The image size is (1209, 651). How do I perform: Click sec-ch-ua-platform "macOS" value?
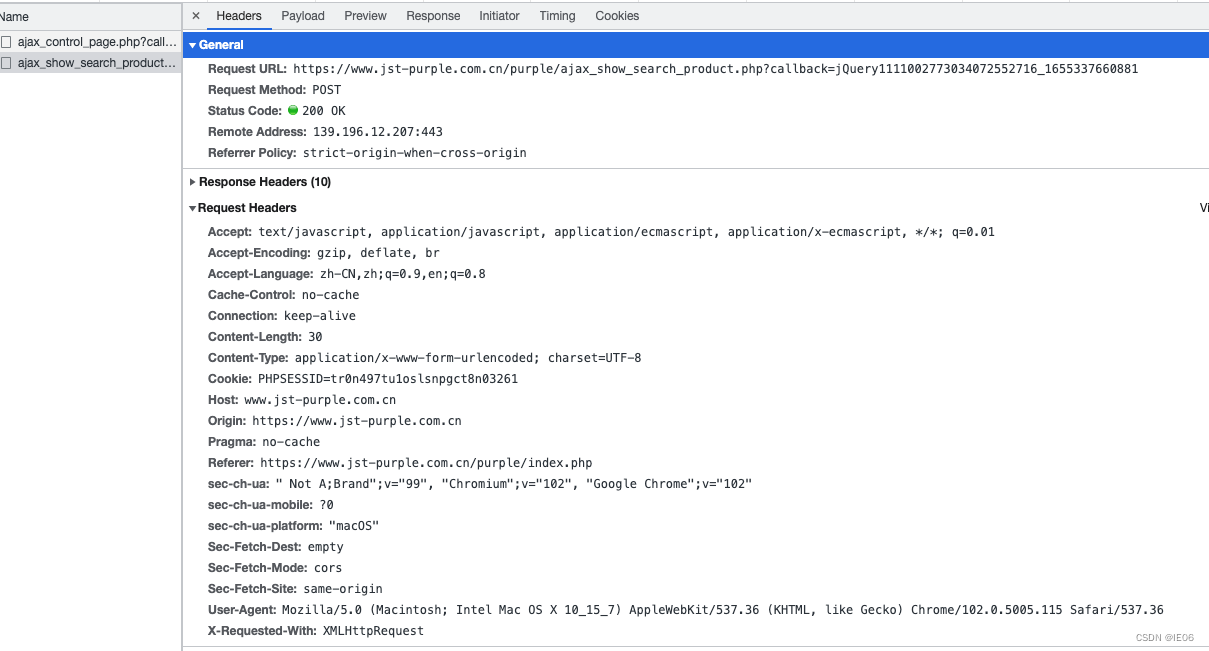point(354,526)
